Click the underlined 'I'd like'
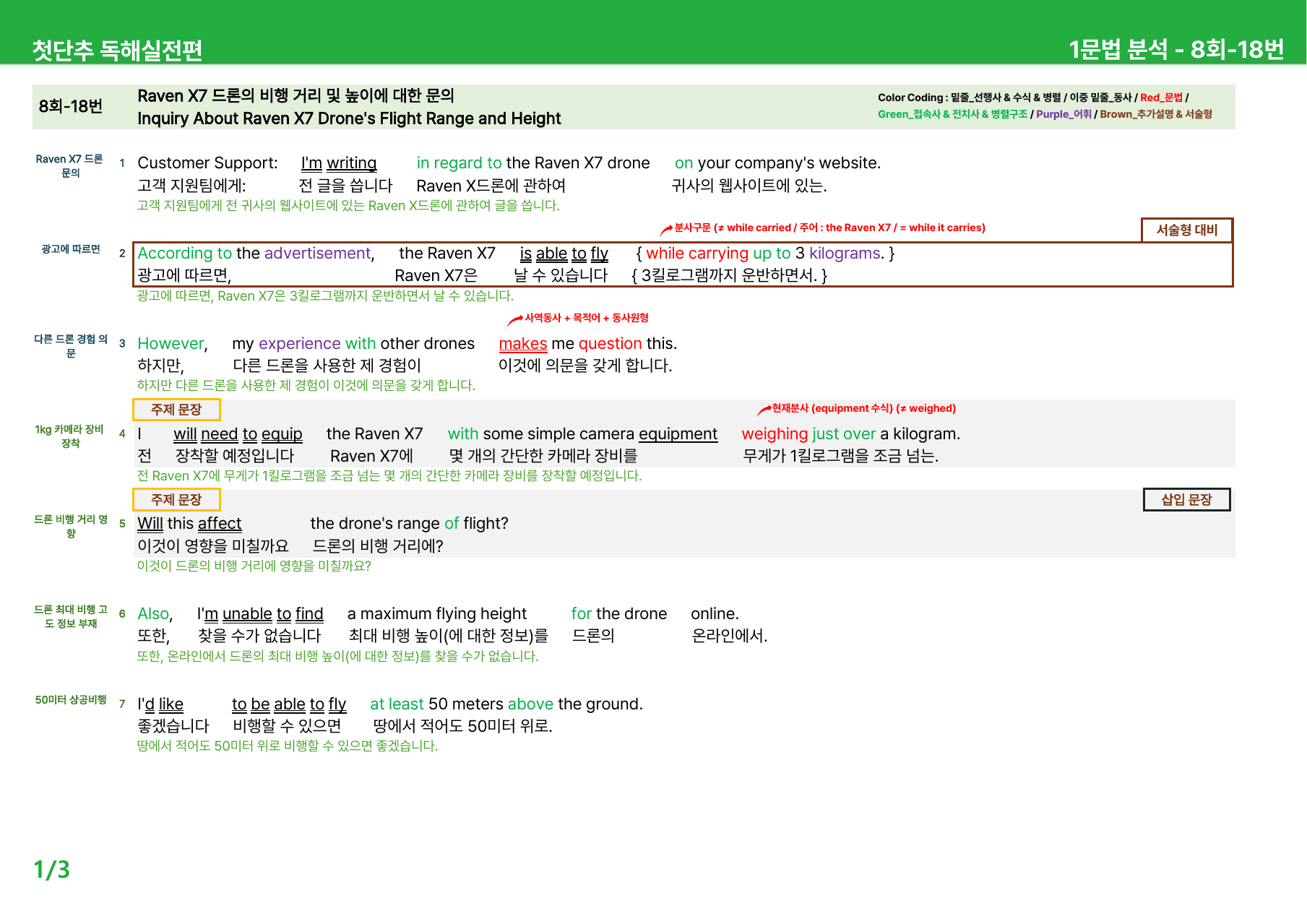The height and width of the screenshot is (924, 1307). [x=160, y=704]
